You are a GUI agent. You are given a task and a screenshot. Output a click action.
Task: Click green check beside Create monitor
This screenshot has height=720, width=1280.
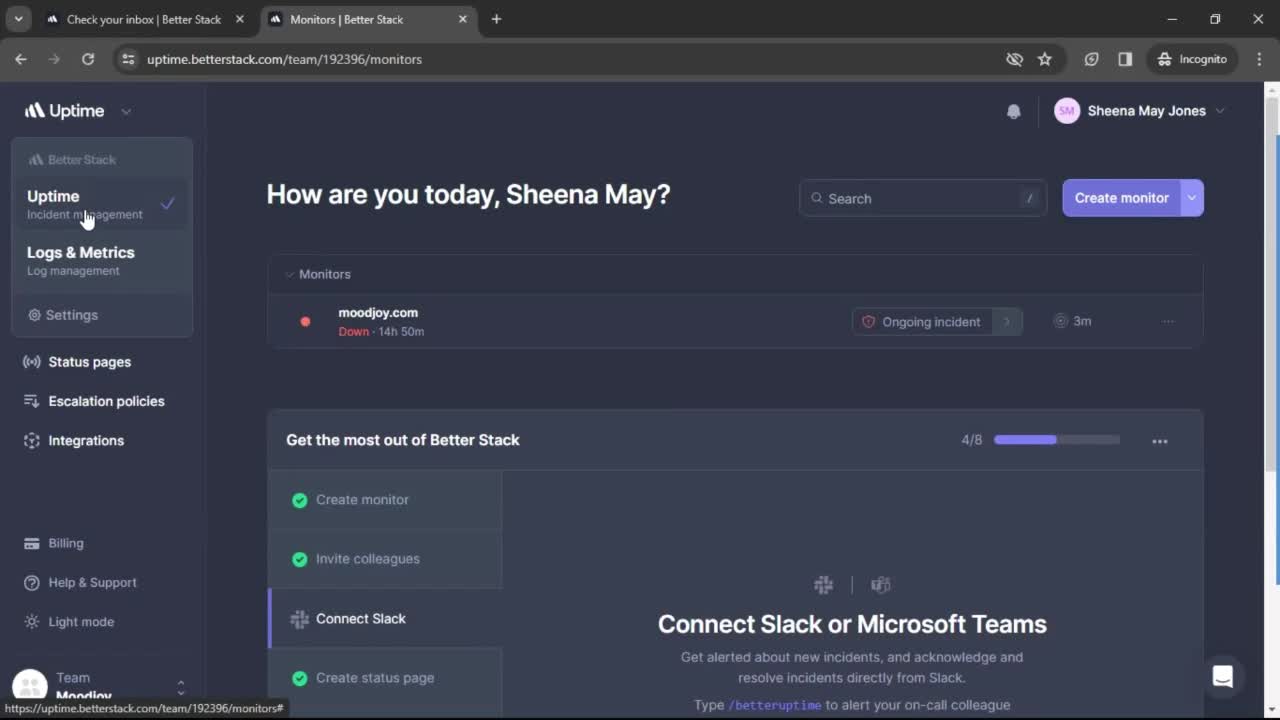point(299,500)
